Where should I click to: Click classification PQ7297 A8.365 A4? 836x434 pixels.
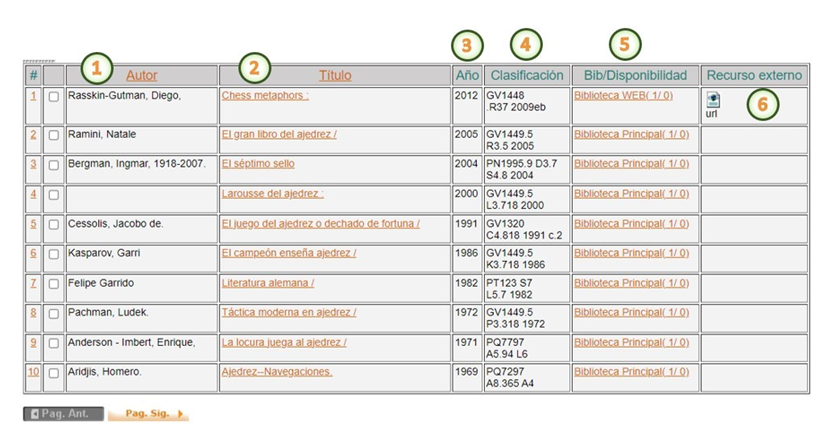pyautogui.click(x=510, y=377)
